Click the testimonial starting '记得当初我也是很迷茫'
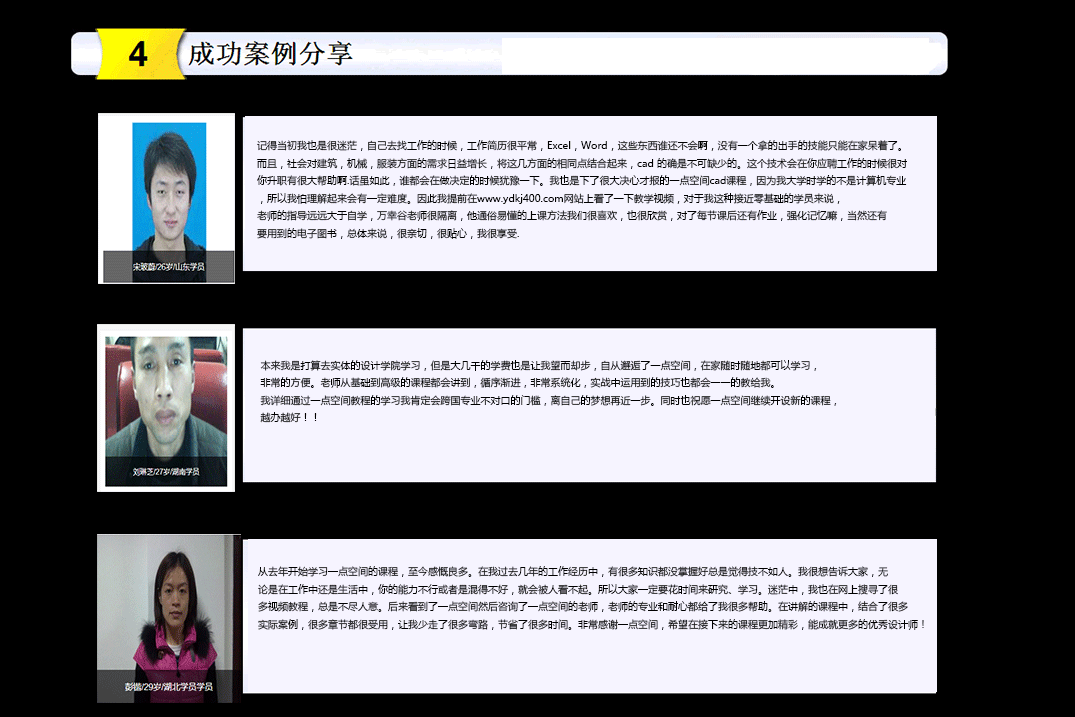Image resolution: width=1075 pixels, height=717 pixels. 590,193
